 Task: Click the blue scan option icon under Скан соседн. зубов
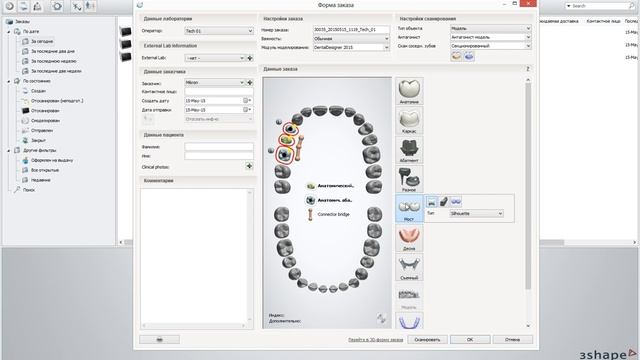[x=469, y=56]
